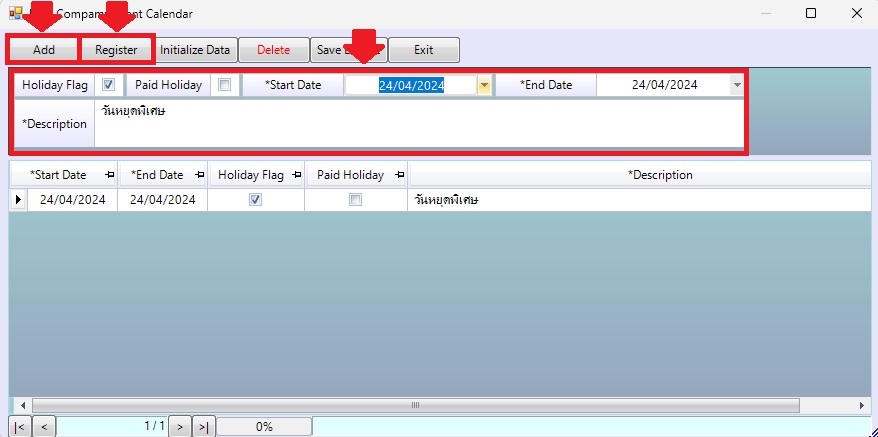Go to previous record page
This screenshot has height=437, width=878.
click(x=44, y=427)
